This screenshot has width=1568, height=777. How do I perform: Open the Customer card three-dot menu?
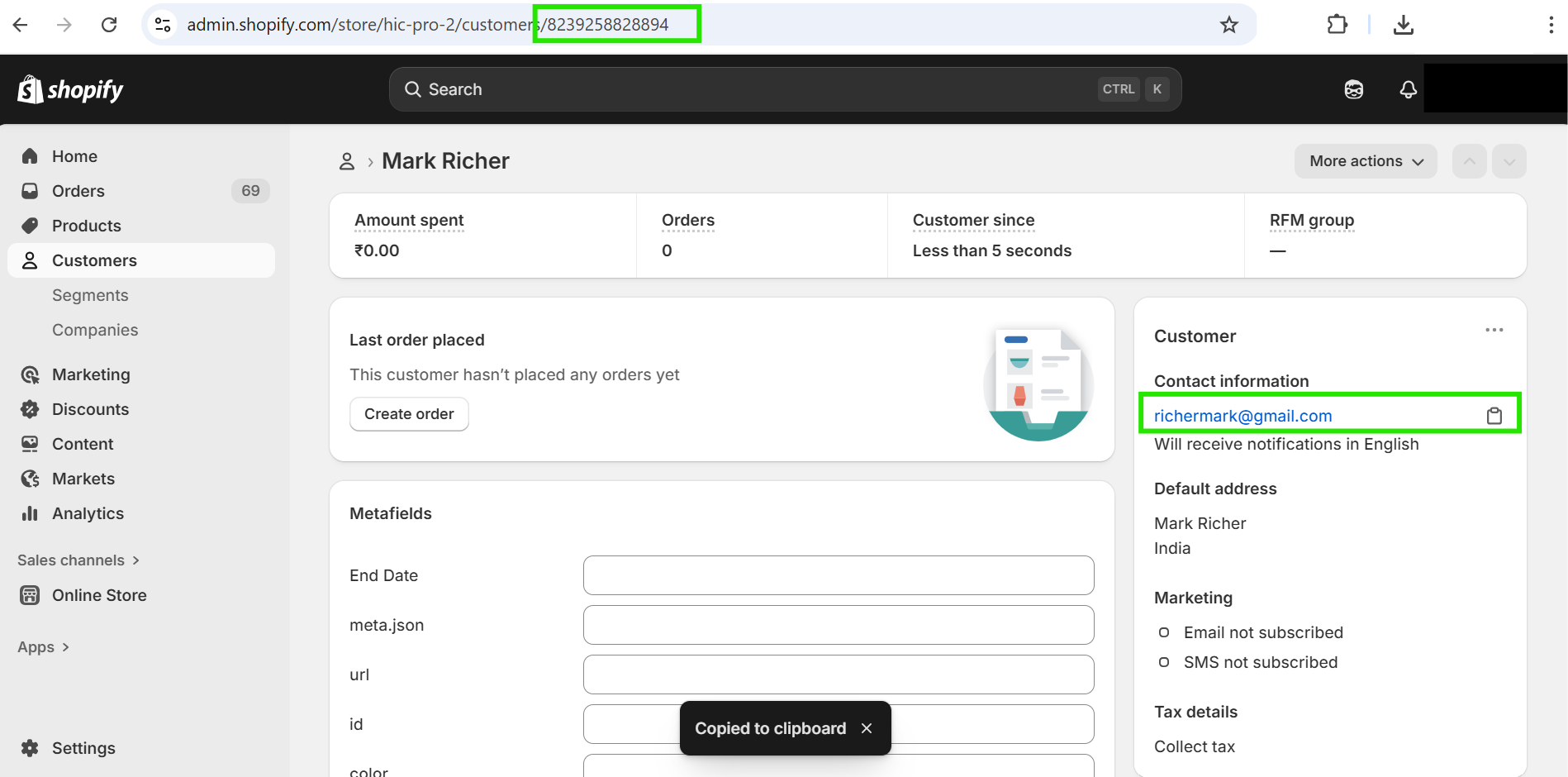[1494, 331]
